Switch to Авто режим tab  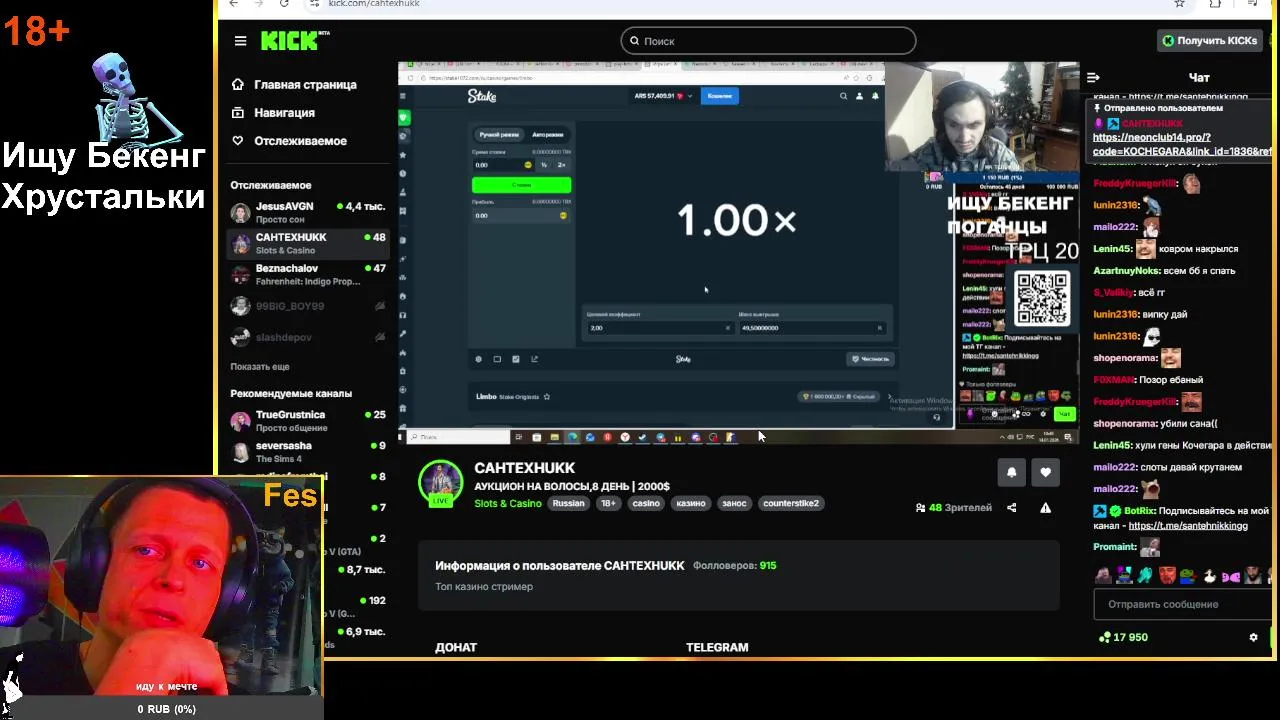(547, 134)
